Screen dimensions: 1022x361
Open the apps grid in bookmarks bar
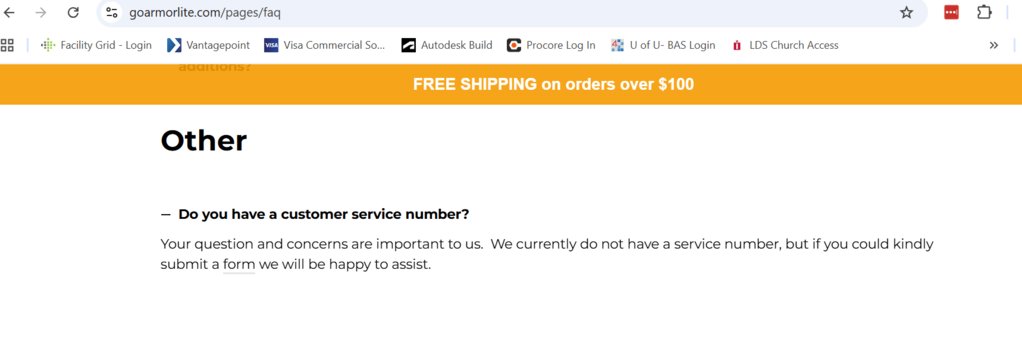click(7, 45)
